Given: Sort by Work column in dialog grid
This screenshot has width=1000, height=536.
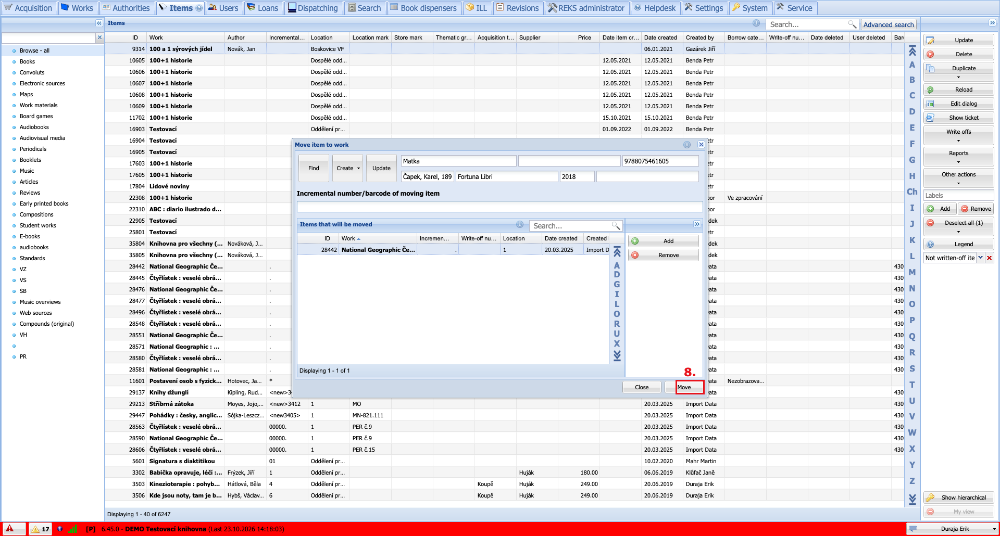Looking at the screenshot, I should pyautogui.click(x=376, y=238).
